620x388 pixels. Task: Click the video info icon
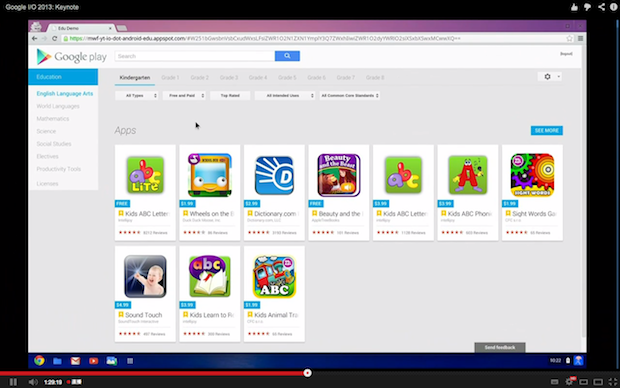[x=613, y=7]
